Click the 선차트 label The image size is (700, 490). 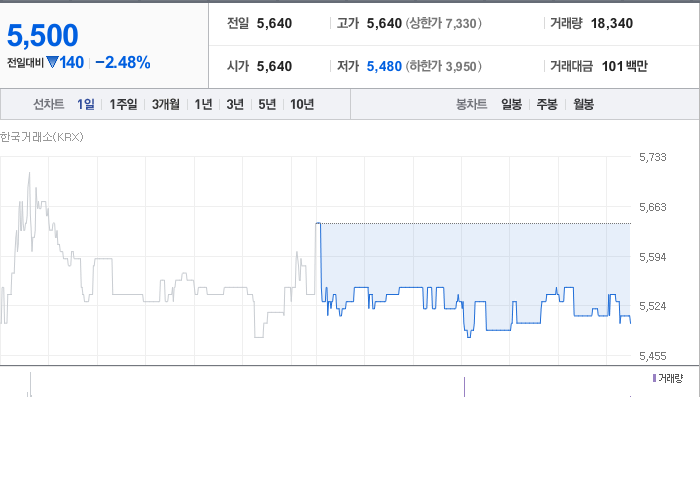(x=49, y=104)
